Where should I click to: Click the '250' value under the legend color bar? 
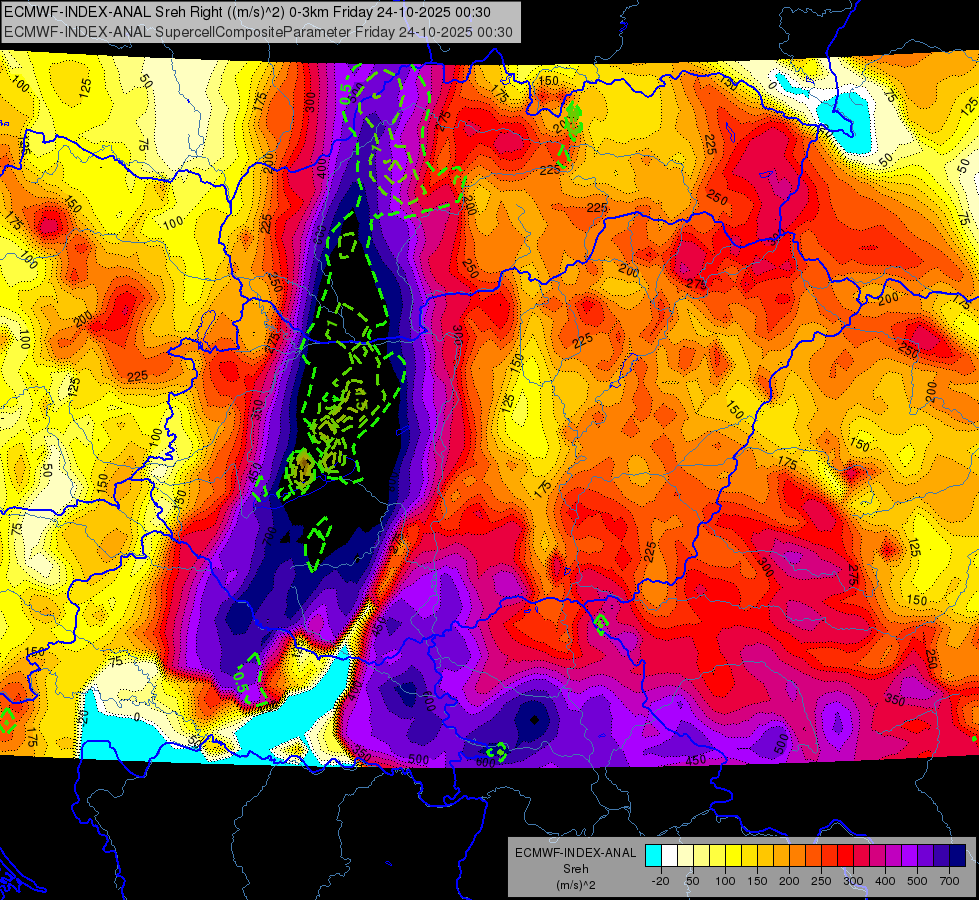[821, 881]
